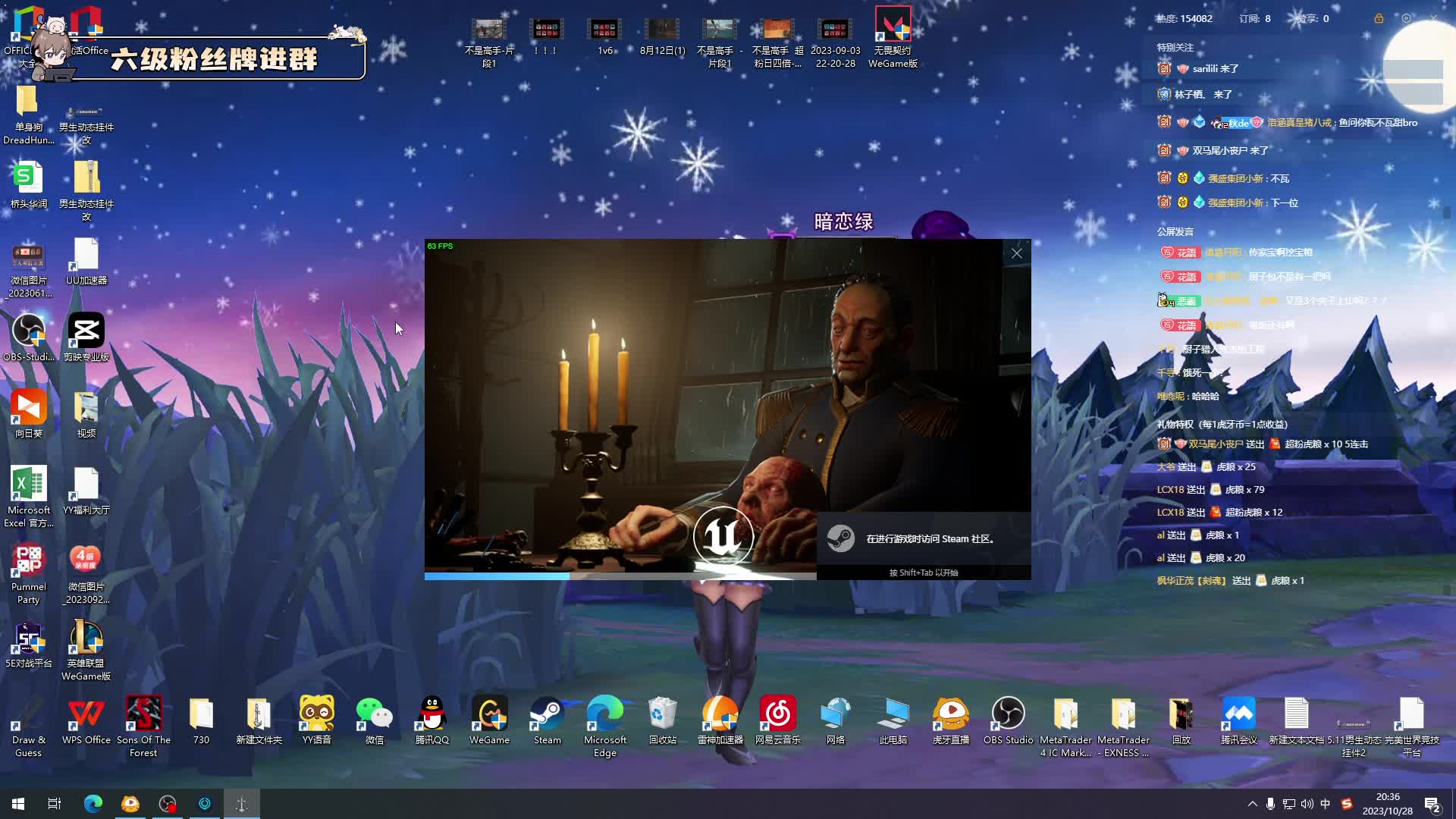The image size is (1456, 819).
Task: Toggle the 中 input language indicator
Action: 1325,804
